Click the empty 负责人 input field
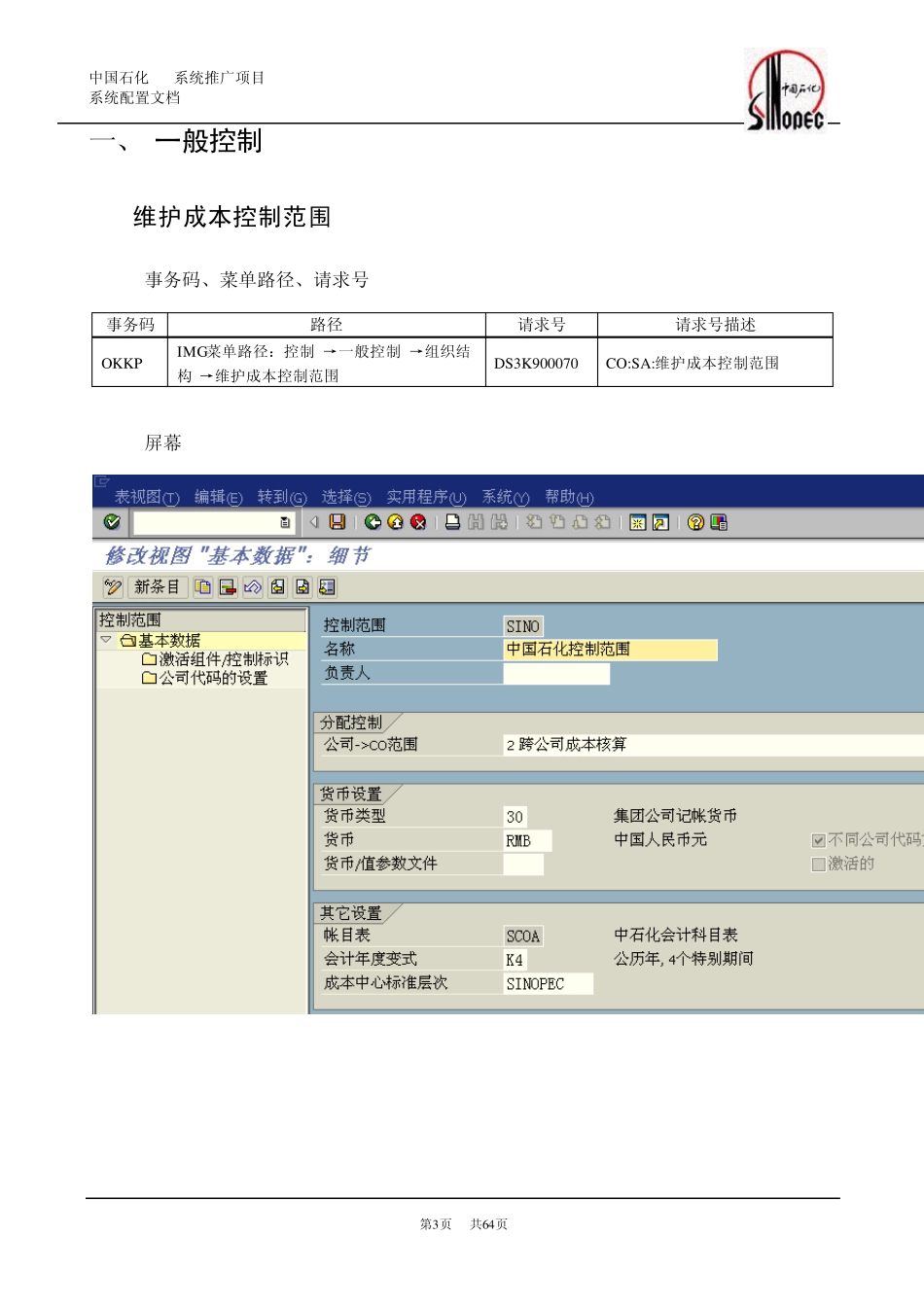924x1307 pixels. click(556, 673)
